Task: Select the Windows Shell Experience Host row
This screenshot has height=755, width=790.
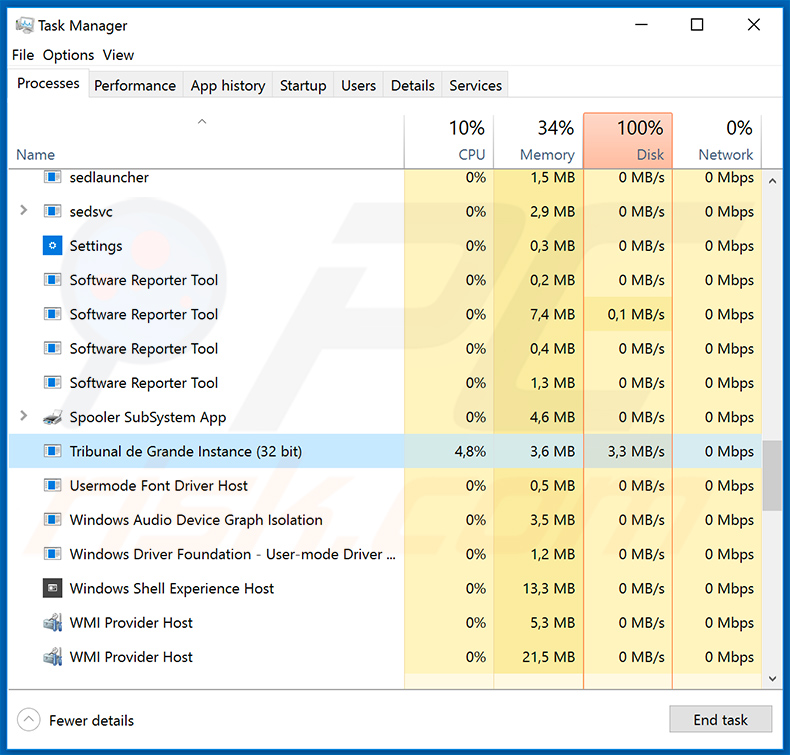Action: [385, 588]
